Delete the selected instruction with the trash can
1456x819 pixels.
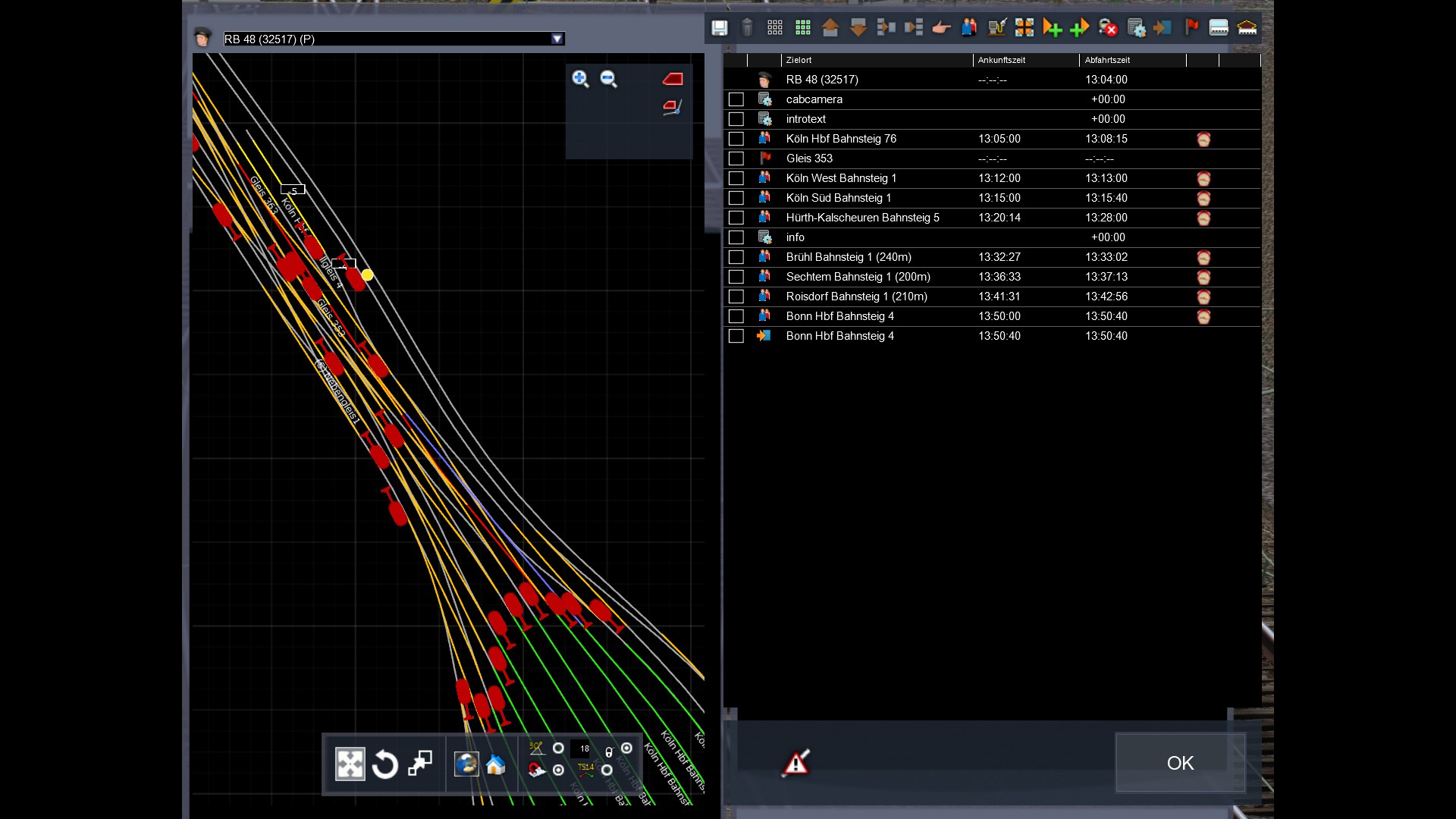point(747,28)
